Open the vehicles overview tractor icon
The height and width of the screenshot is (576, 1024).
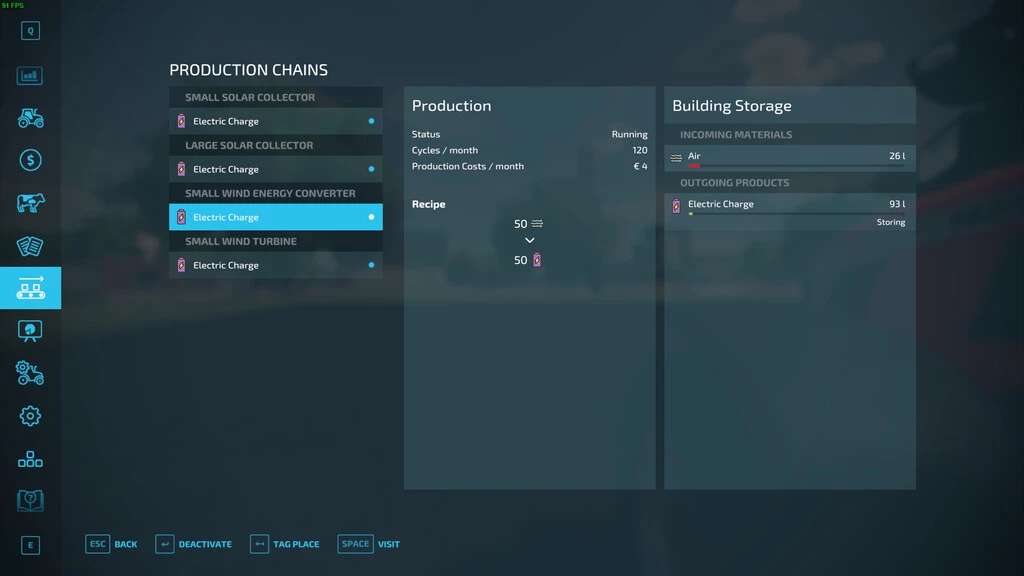click(30, 118)
